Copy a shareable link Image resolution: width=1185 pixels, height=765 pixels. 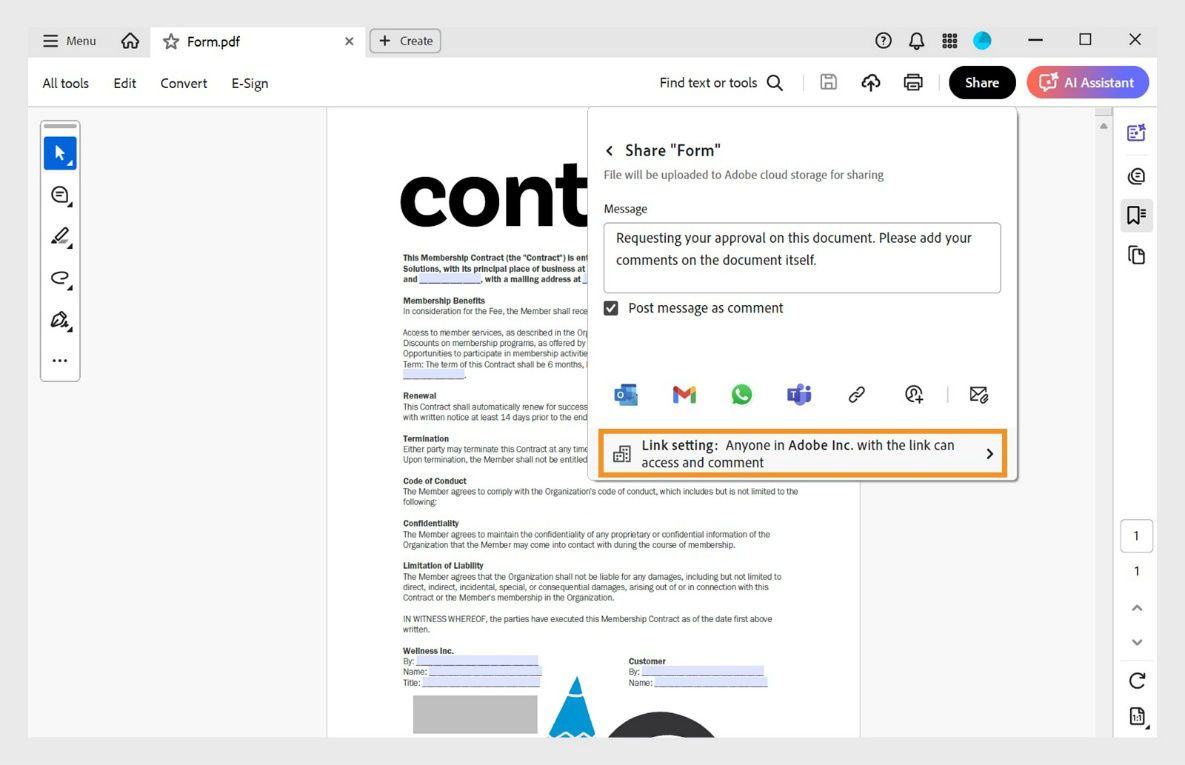pyautogui.click(x=856, y=394)
